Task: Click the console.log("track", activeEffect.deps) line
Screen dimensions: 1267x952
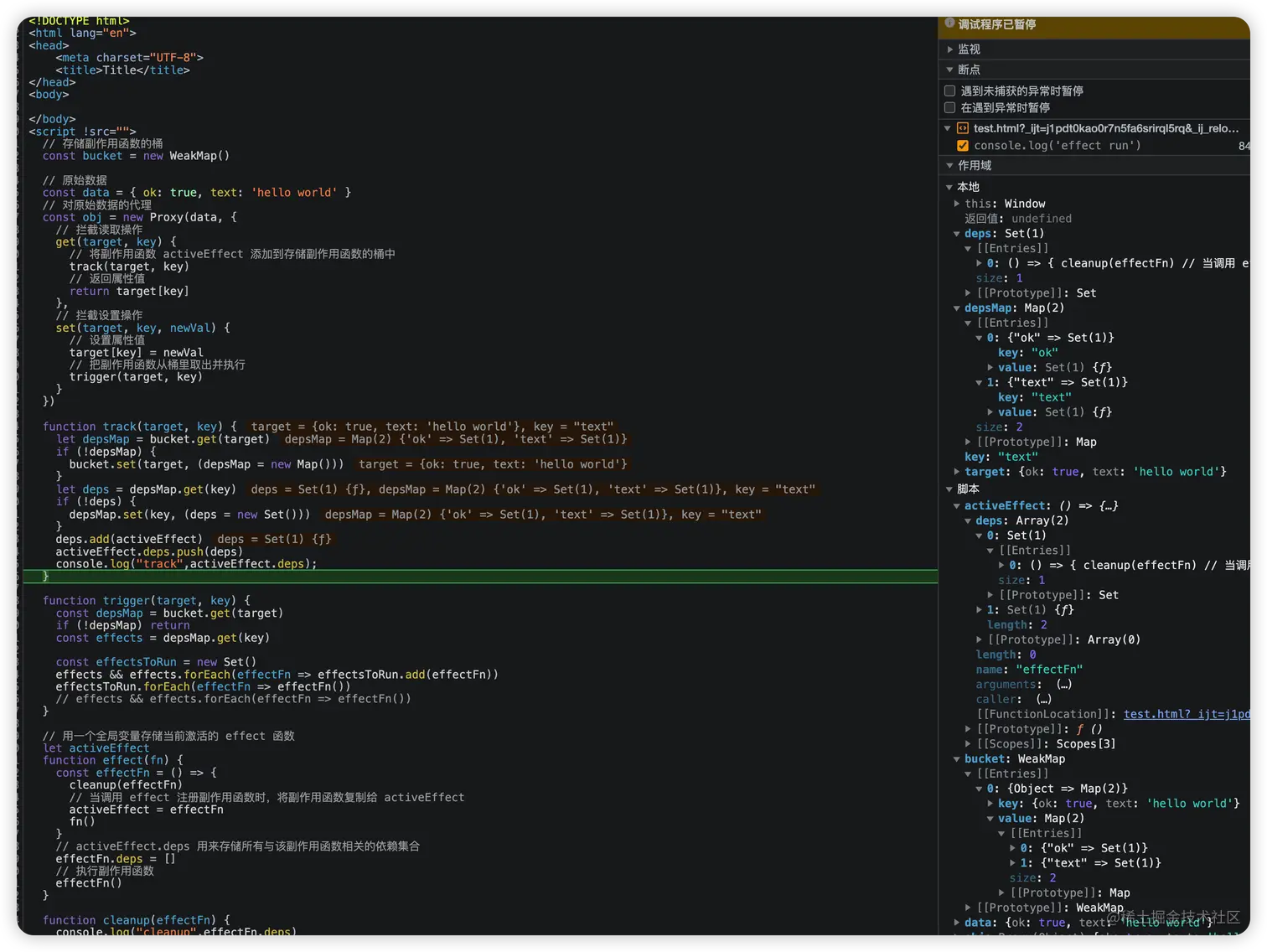Action: (x=186, y=564)
